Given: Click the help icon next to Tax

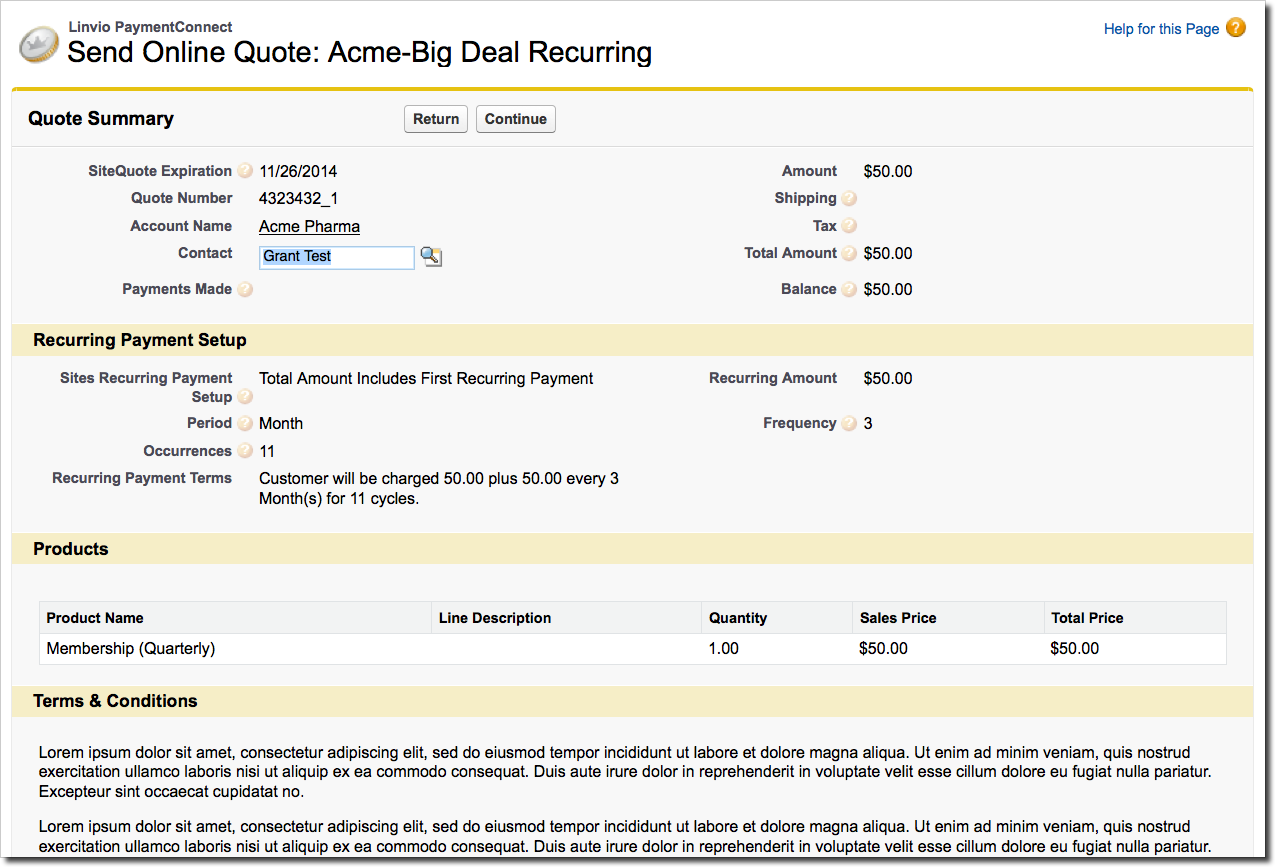Looking at the screenshot, I should click(x=849, y=226).
